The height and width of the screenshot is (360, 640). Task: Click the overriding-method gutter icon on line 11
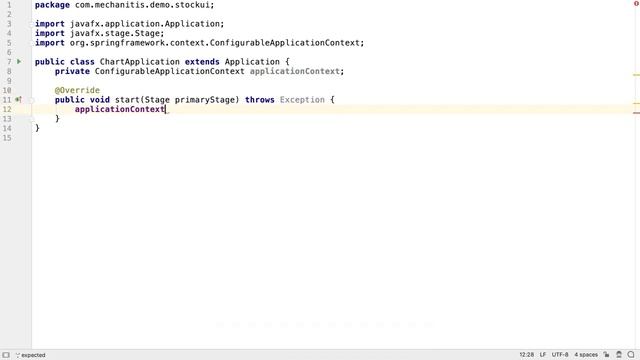(18, 100)
